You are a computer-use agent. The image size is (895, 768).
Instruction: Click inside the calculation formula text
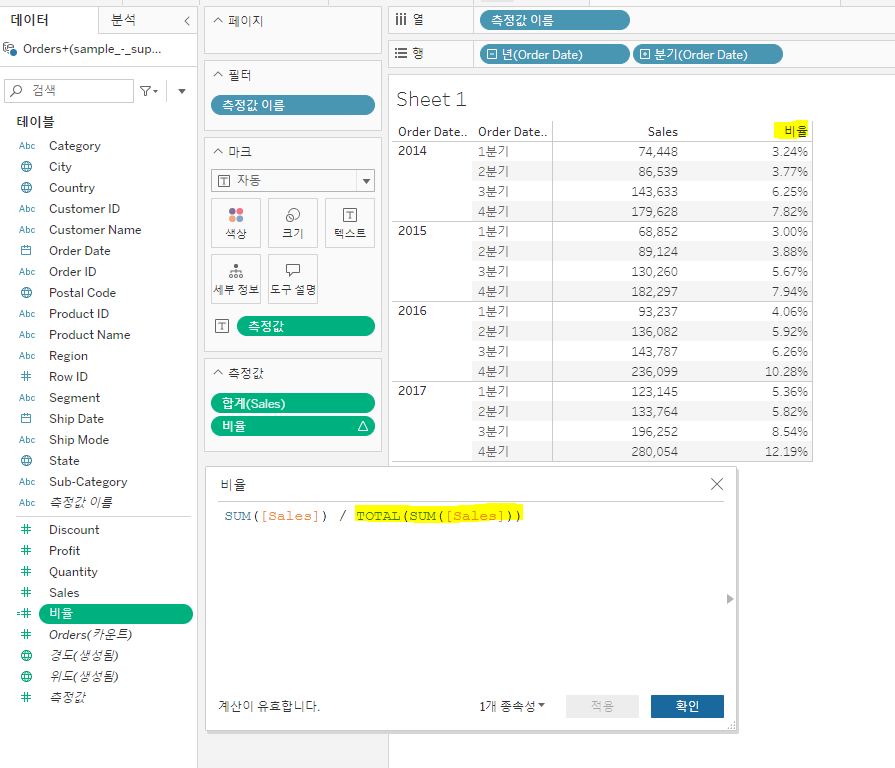tap(373, 516)
